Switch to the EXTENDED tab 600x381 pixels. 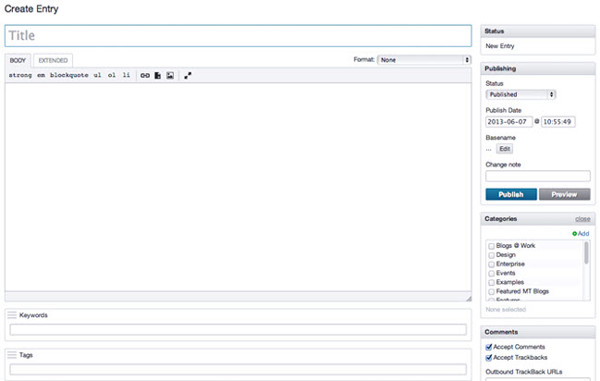[x=53, y=60]
